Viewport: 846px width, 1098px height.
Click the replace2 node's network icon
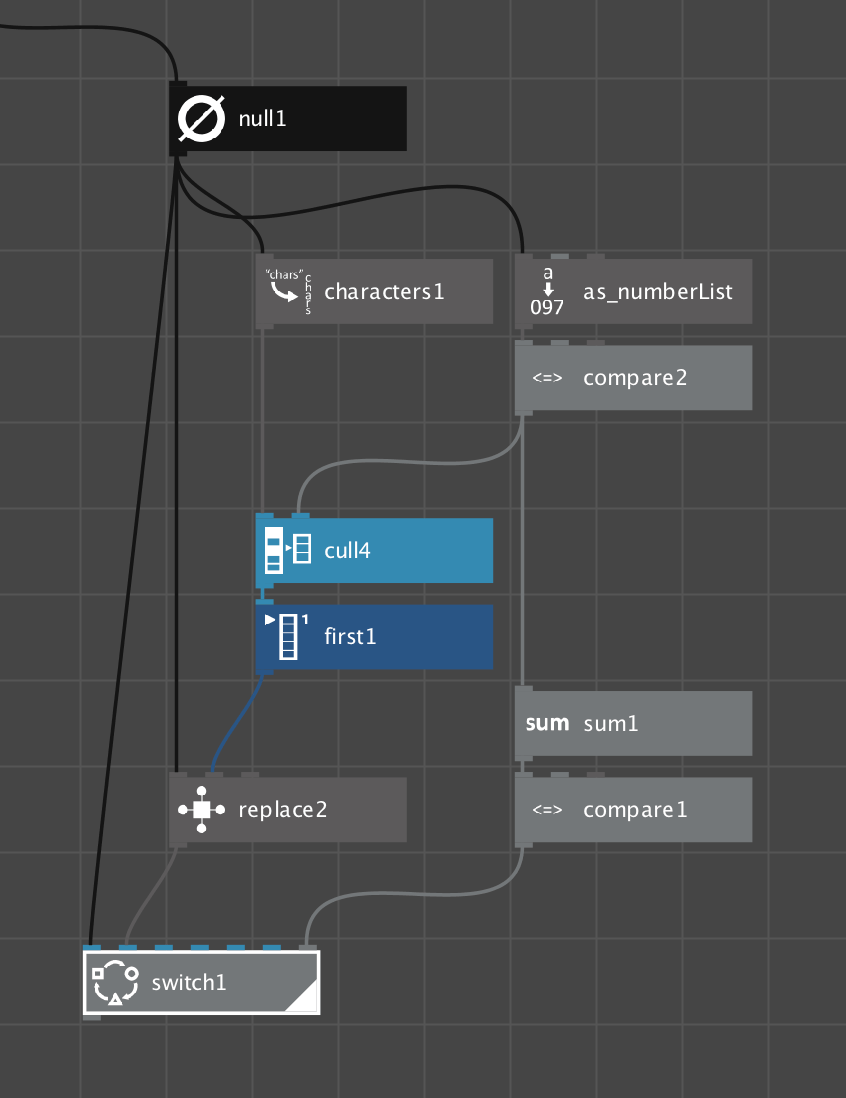click(201, 809)
